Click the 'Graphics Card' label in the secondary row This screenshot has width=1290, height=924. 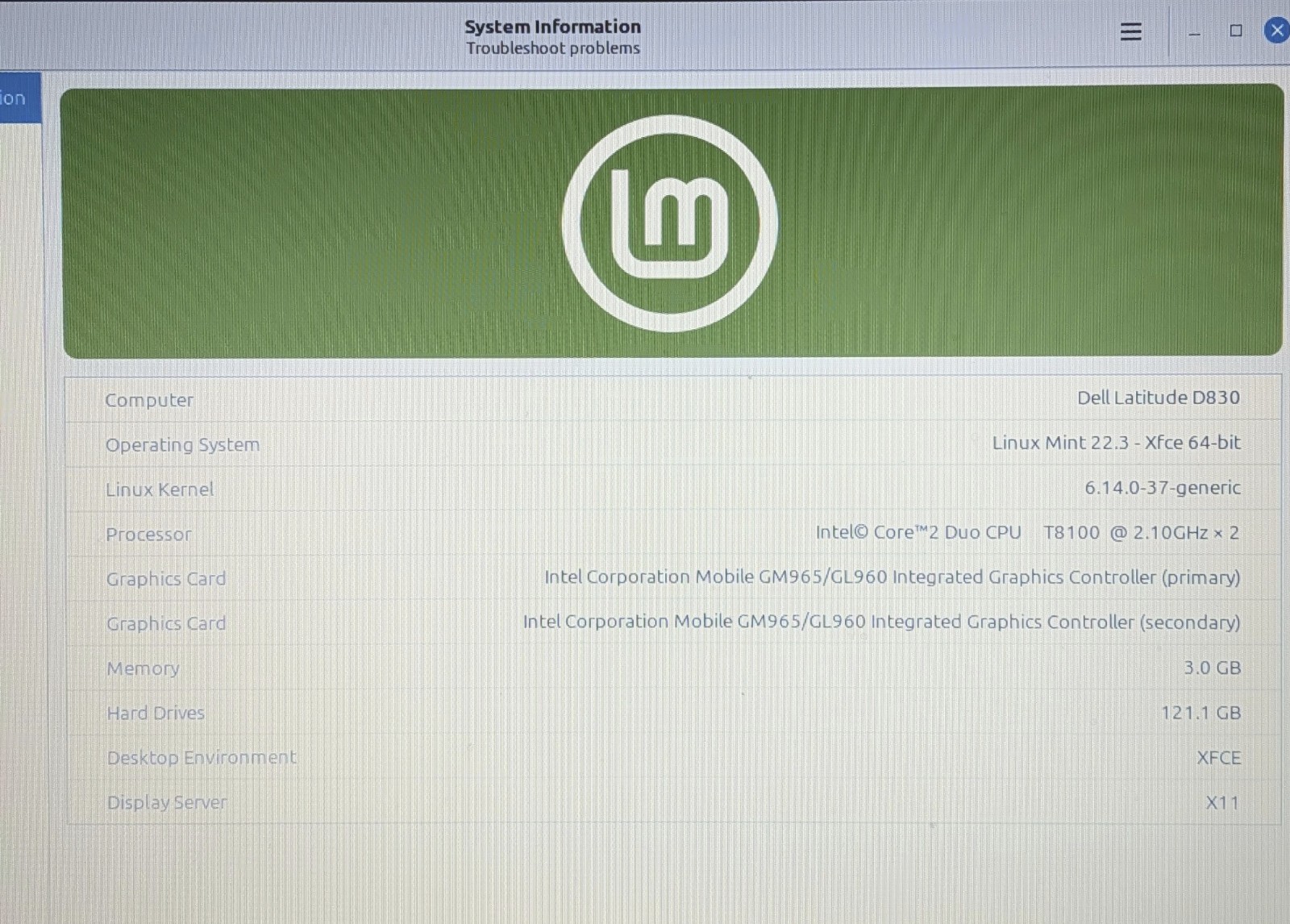pyautogui.click(x=166, y=623)
